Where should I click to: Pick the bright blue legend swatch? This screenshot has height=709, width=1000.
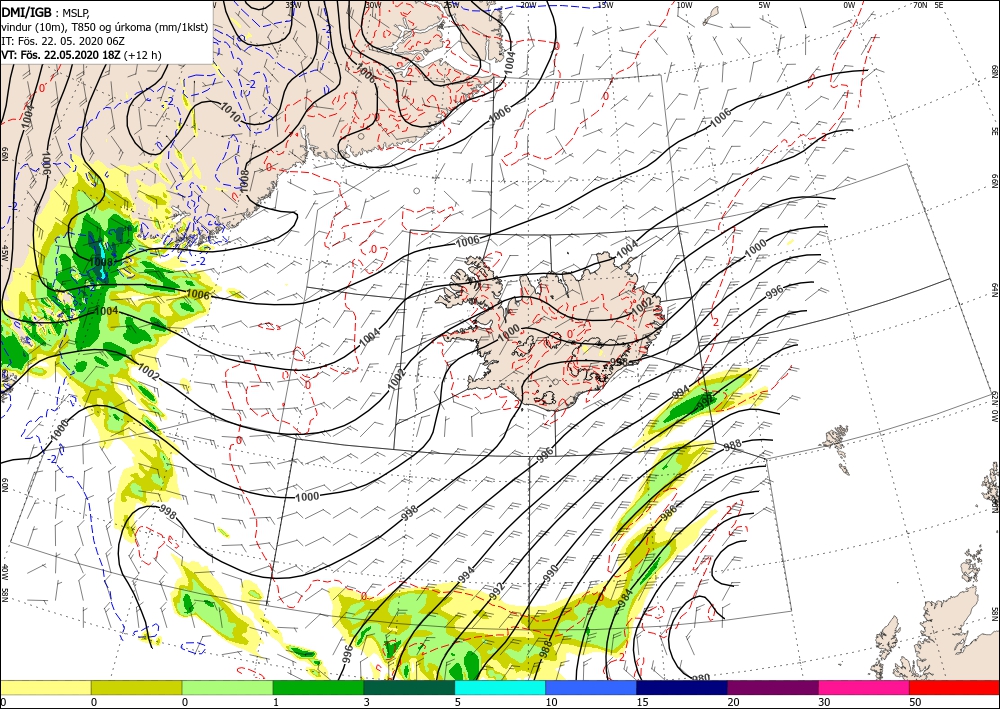pyautogui.click(x=591, y=687)
